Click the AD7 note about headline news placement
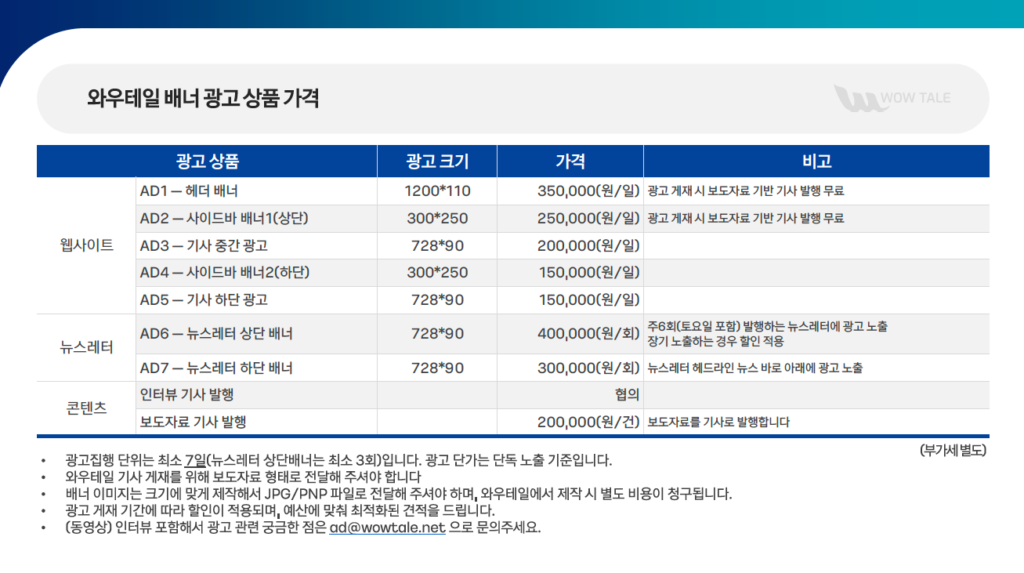 [754, 368]
